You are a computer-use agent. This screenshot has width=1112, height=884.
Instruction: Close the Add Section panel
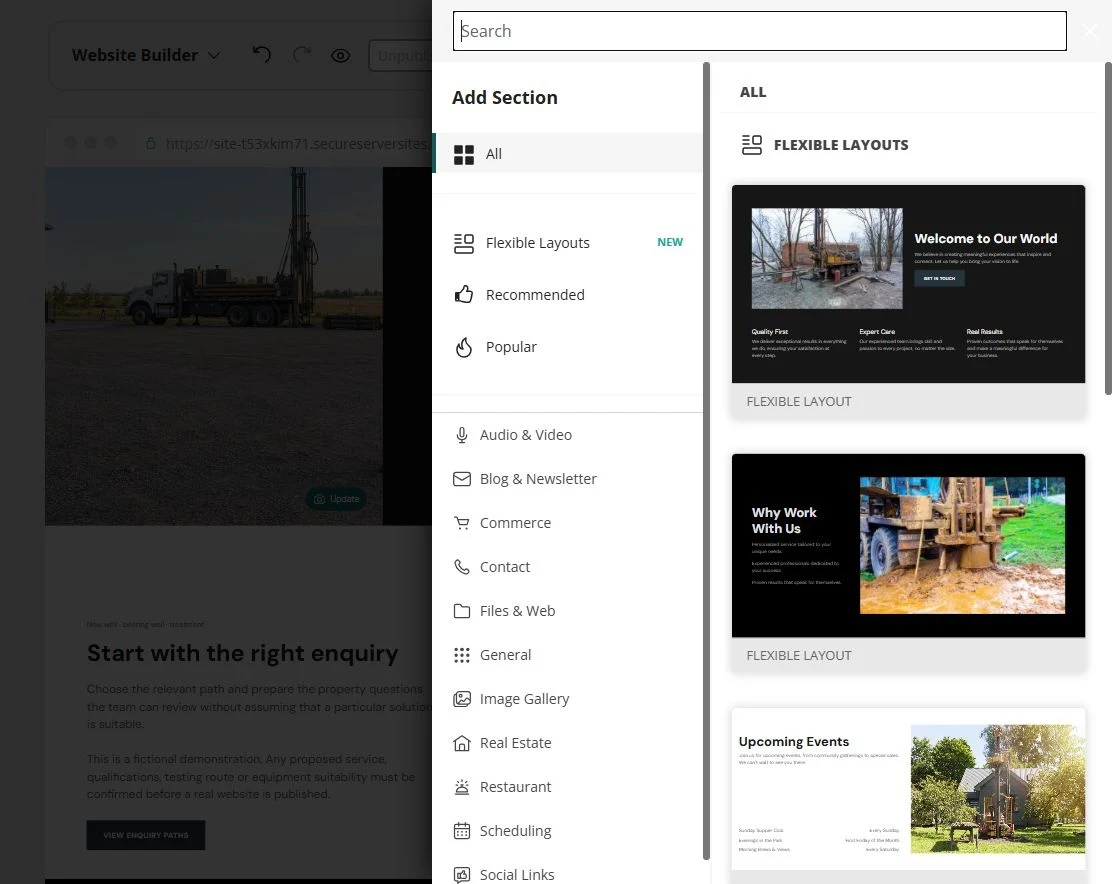coord(1090,31)
